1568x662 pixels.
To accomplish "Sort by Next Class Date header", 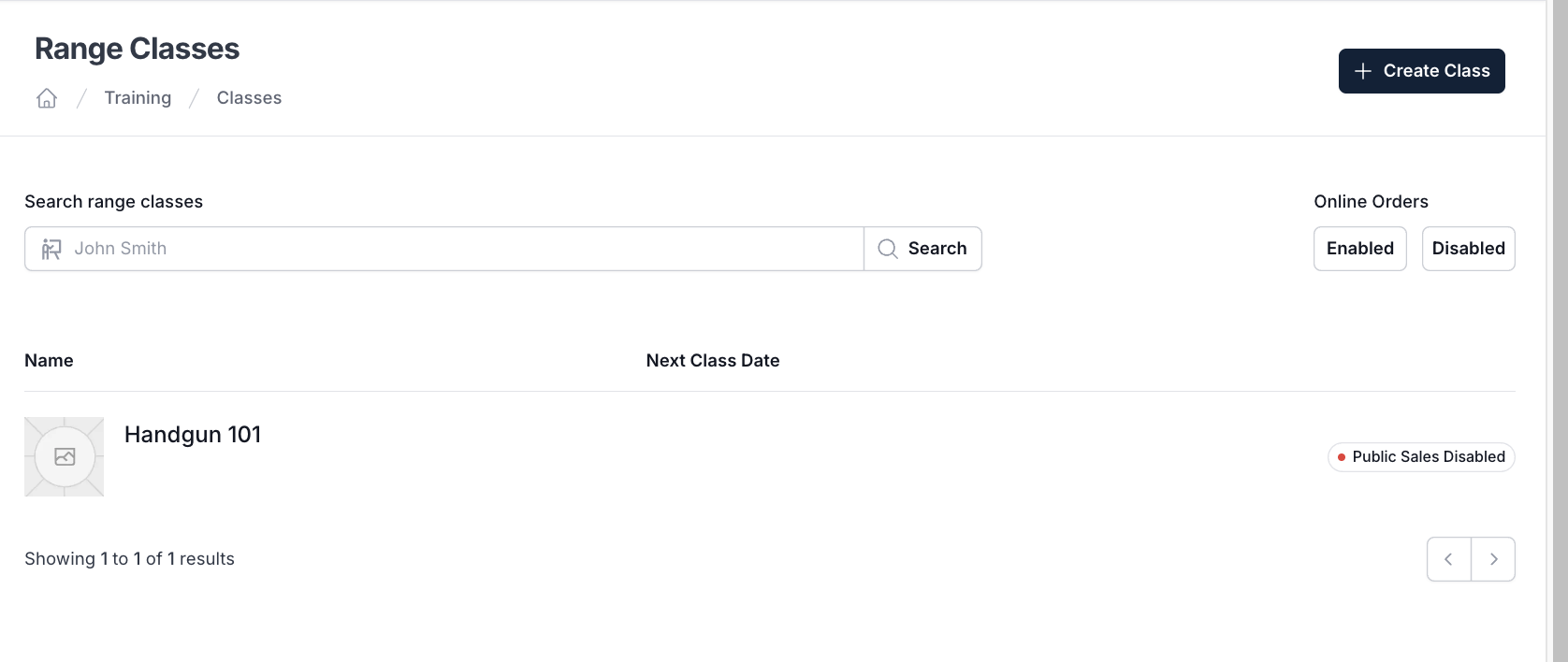I will [713, 361].
